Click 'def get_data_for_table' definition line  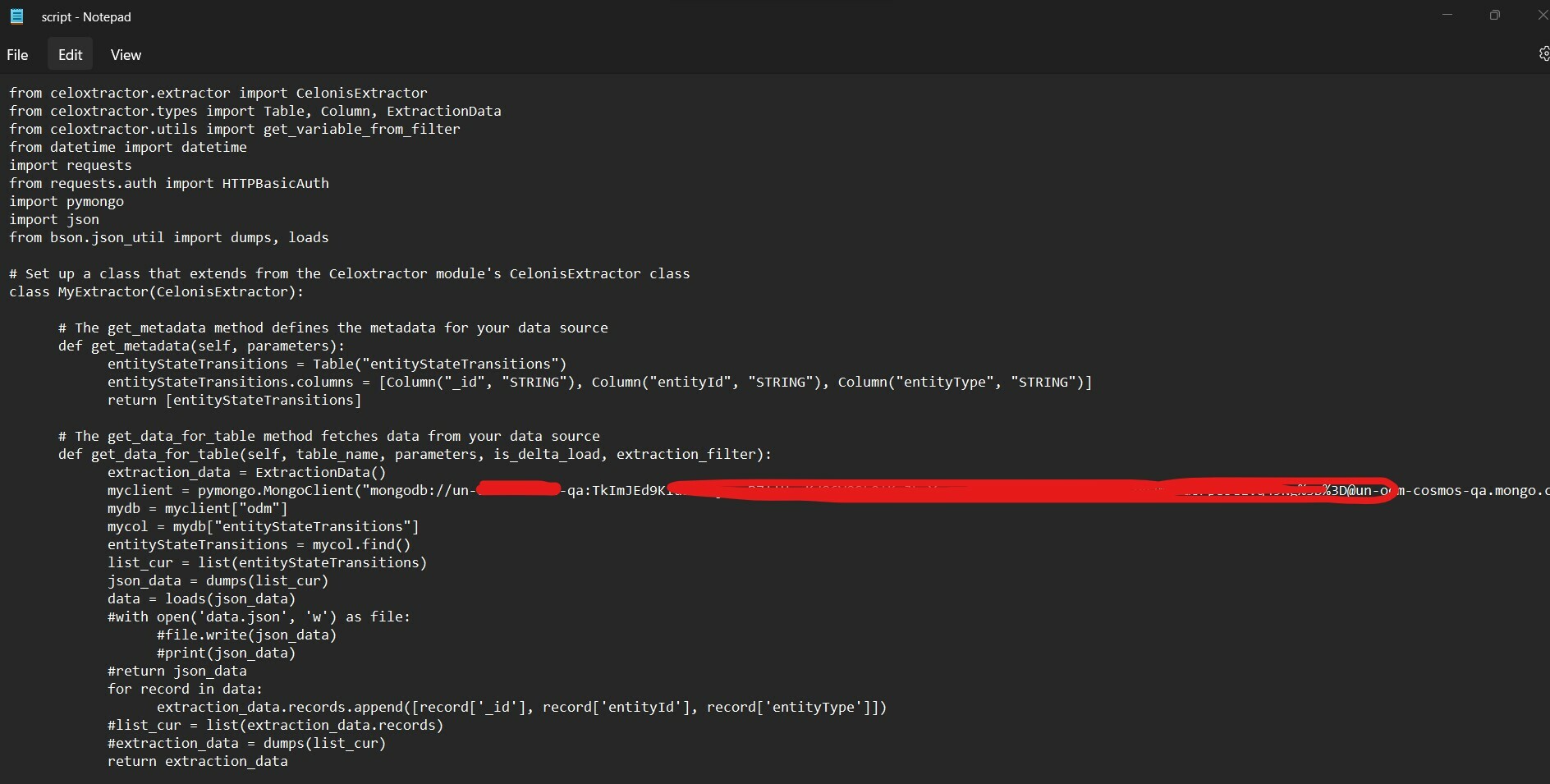pyautogui.click(x=415, y=454)
